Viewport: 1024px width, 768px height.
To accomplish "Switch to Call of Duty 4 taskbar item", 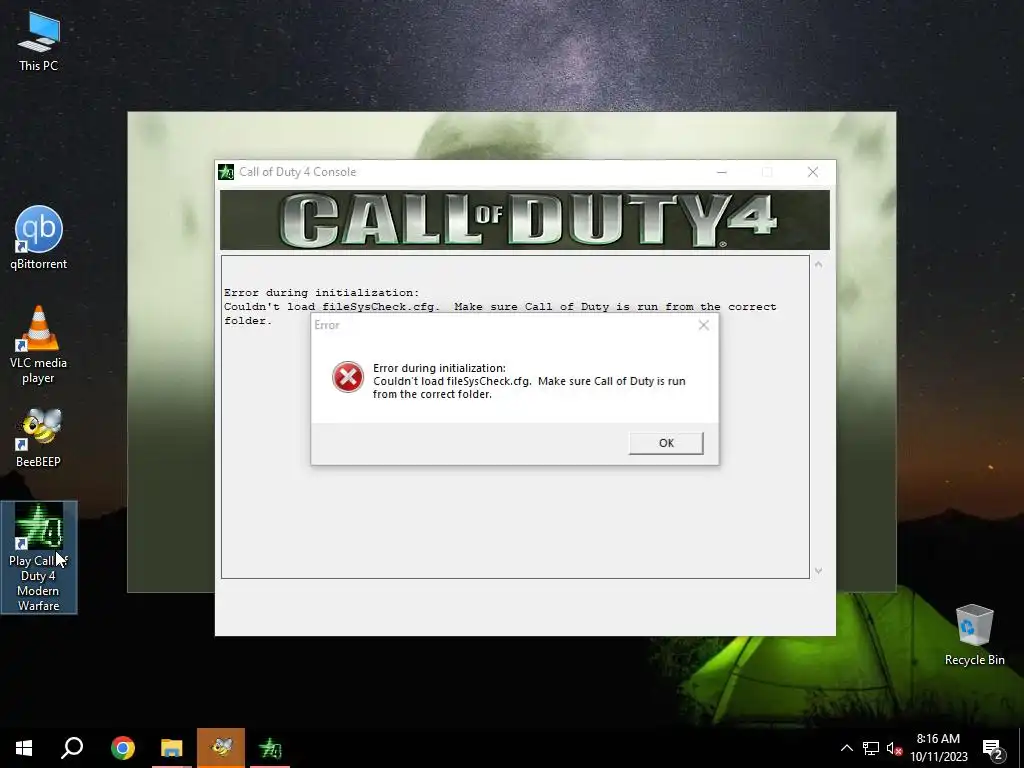I will point(270,748).
